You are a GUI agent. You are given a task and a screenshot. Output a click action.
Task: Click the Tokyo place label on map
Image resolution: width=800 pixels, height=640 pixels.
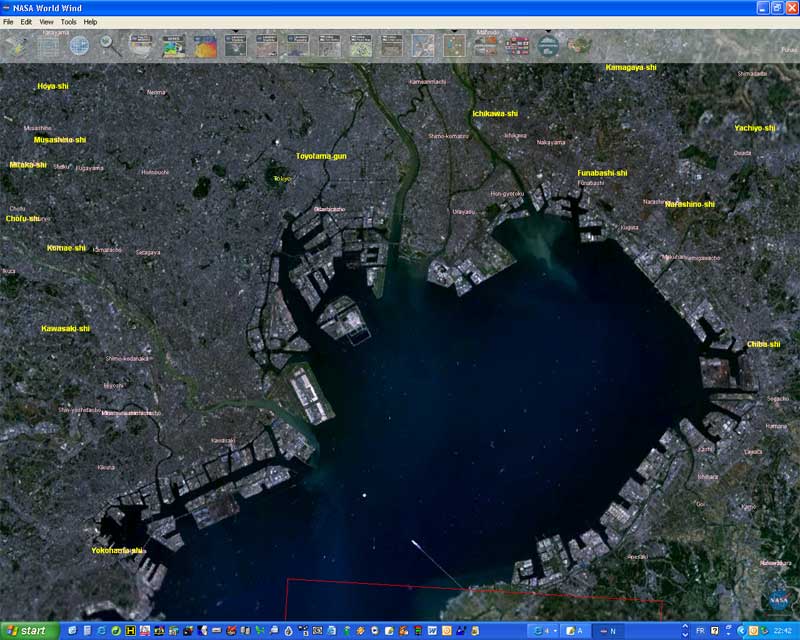pos(282,179)
